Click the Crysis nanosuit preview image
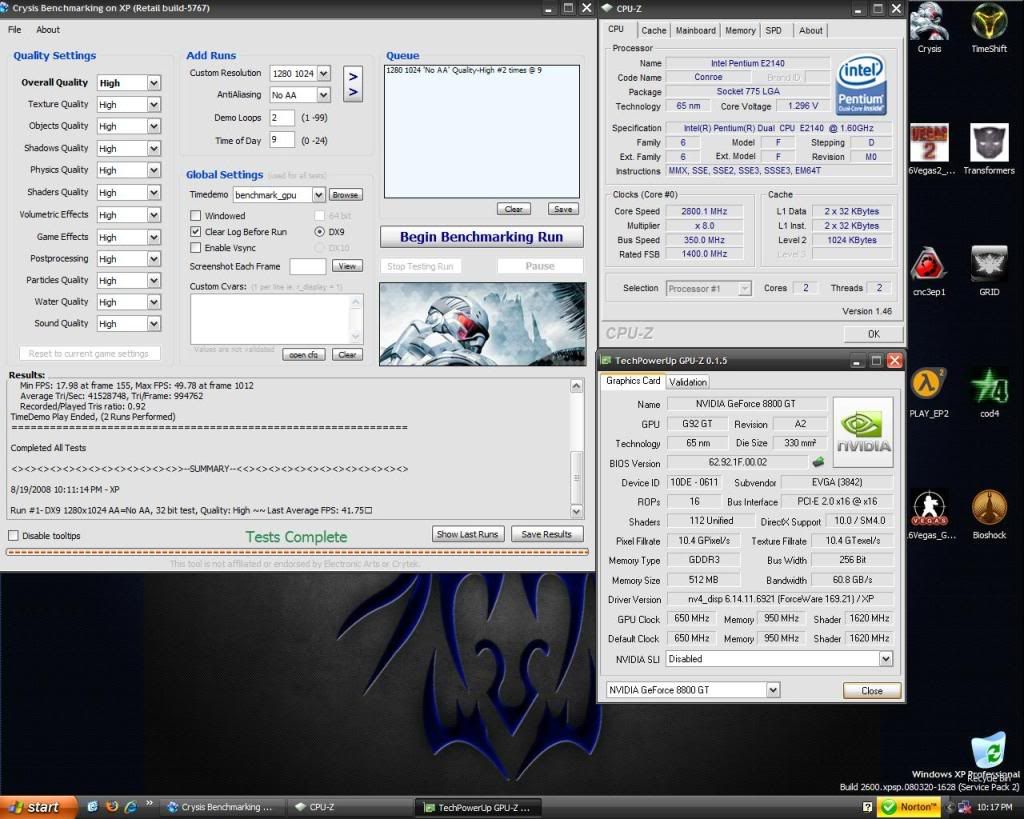This screenshot has height=819, width=1024. click(x=483, y=324)
